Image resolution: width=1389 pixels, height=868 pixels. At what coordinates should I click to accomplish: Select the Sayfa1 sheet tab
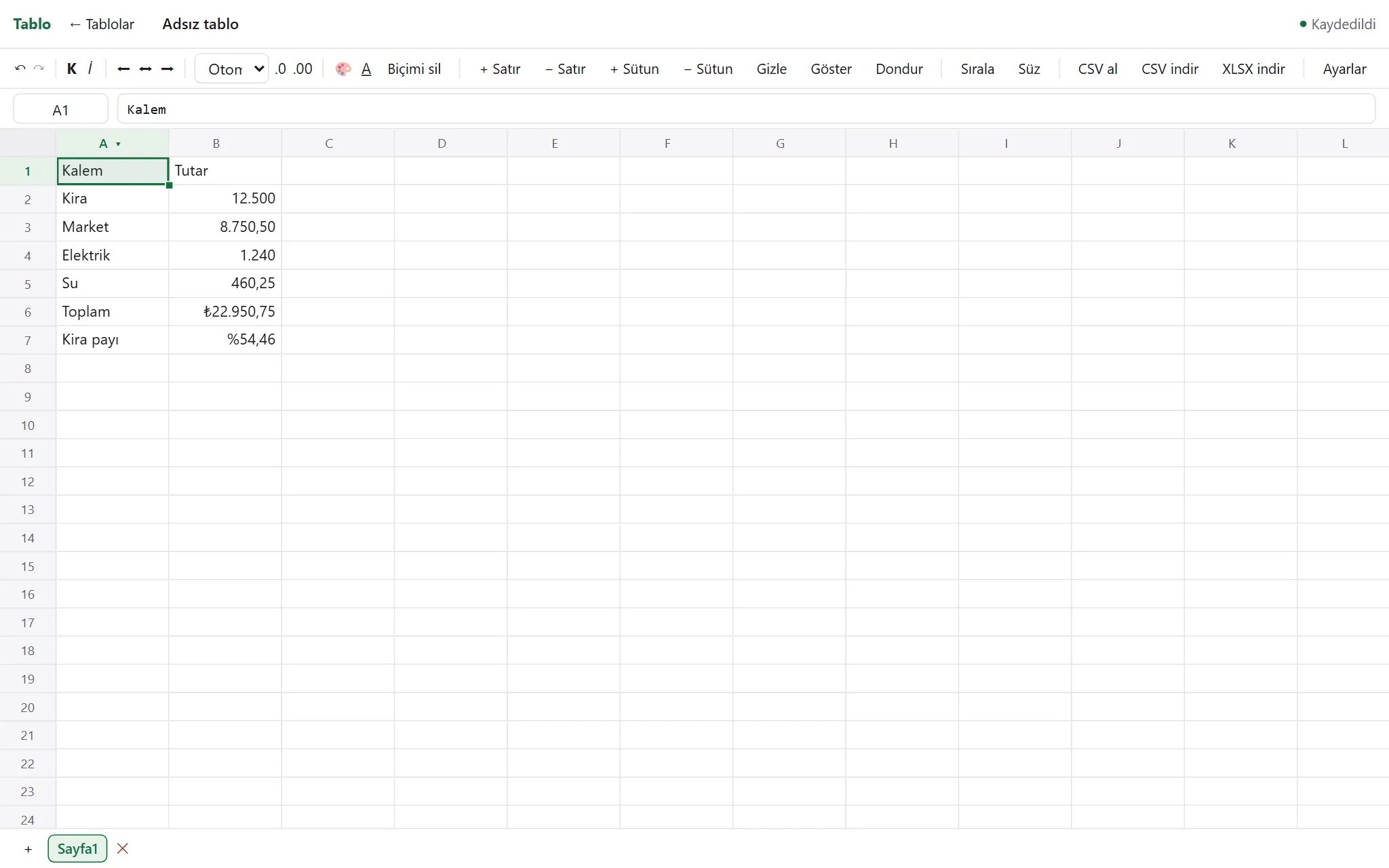[77, 848]
